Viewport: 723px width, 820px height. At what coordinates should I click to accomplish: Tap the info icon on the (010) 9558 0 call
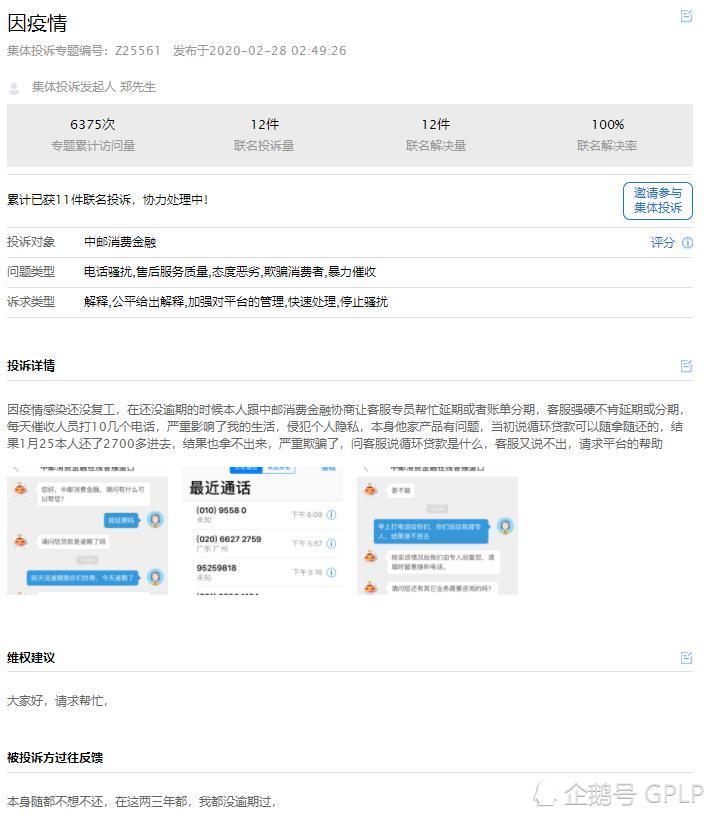331,515
